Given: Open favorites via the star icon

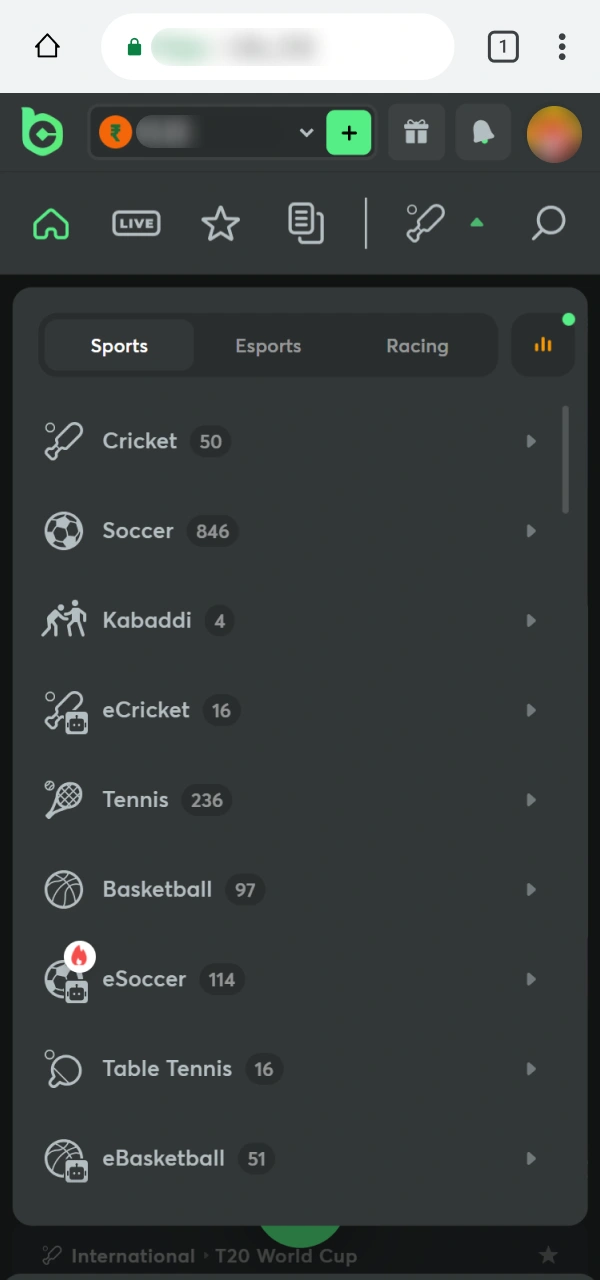Looking at the screenshot, I should point(220,223).
